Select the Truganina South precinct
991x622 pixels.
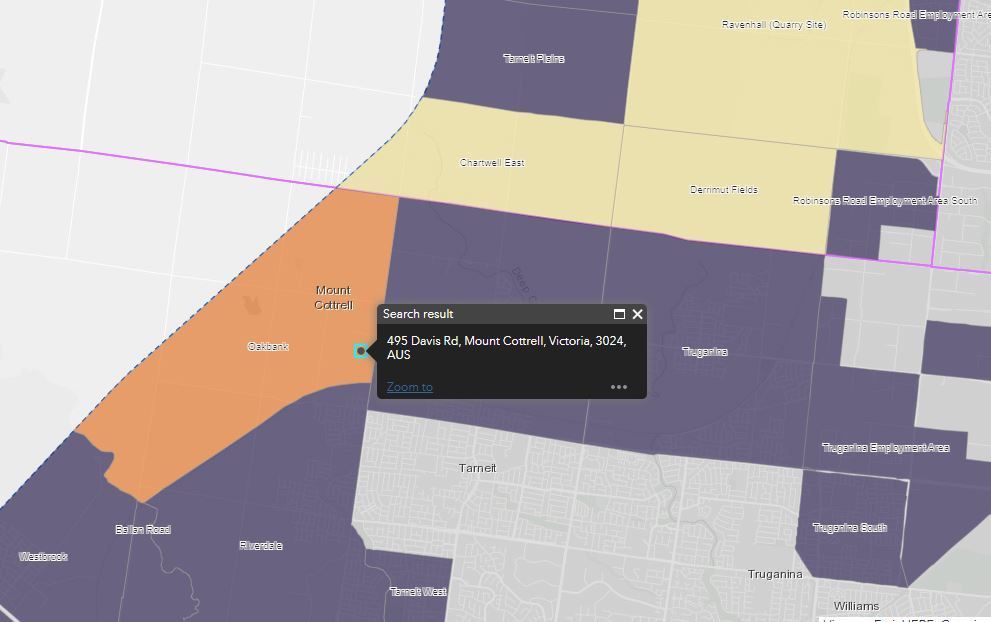[x=849, y=527]
